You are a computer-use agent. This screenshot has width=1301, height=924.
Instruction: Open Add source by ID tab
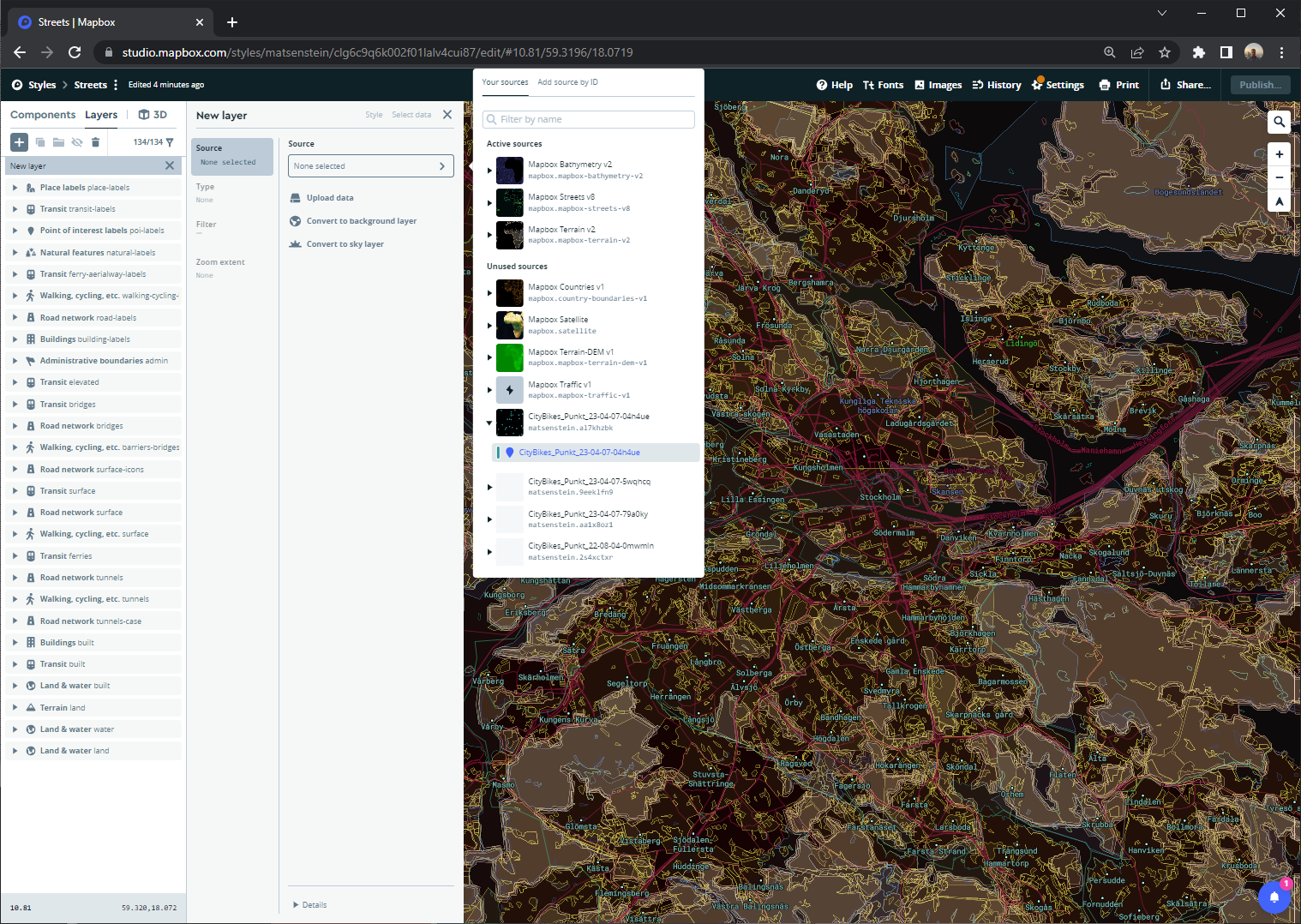[x=567, y=82]
